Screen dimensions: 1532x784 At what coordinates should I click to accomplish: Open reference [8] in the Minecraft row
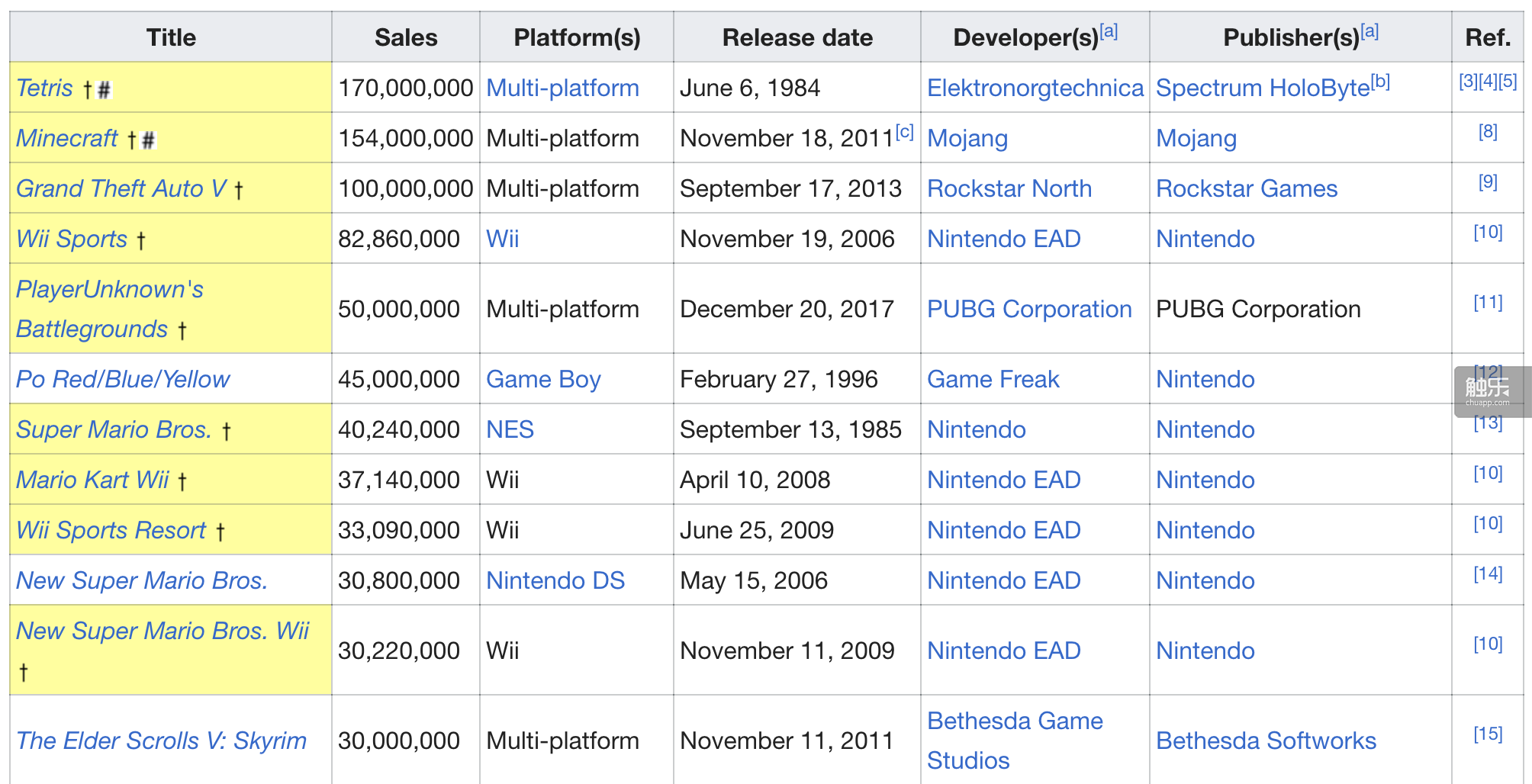(1487, 132)
